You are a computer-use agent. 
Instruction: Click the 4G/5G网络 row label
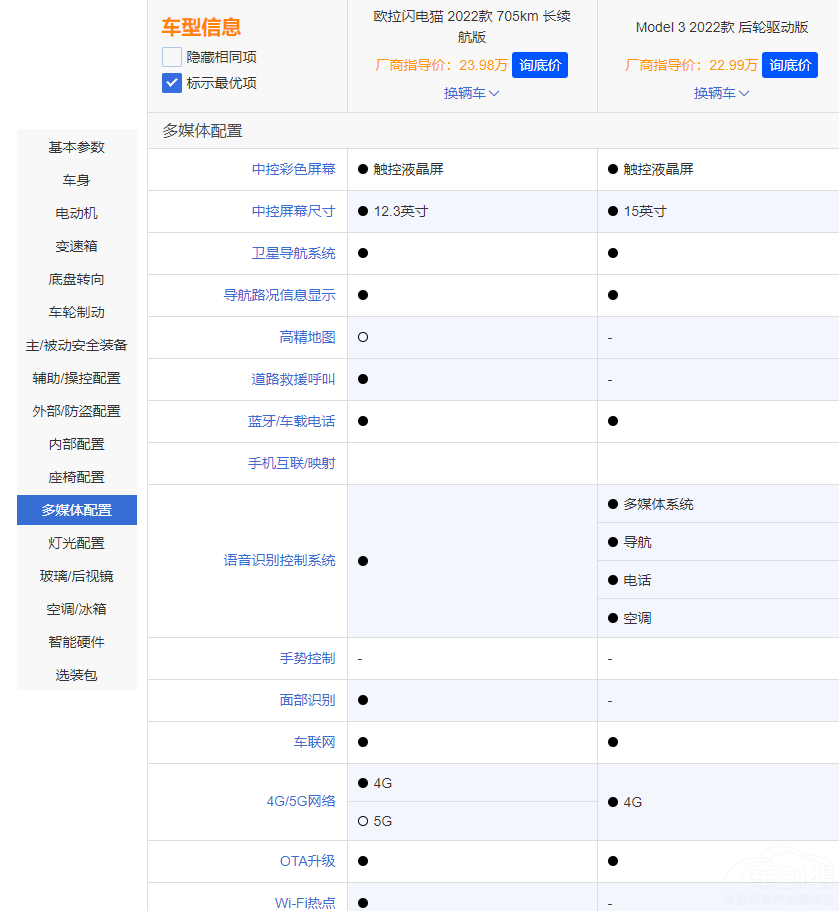point(300,802)
